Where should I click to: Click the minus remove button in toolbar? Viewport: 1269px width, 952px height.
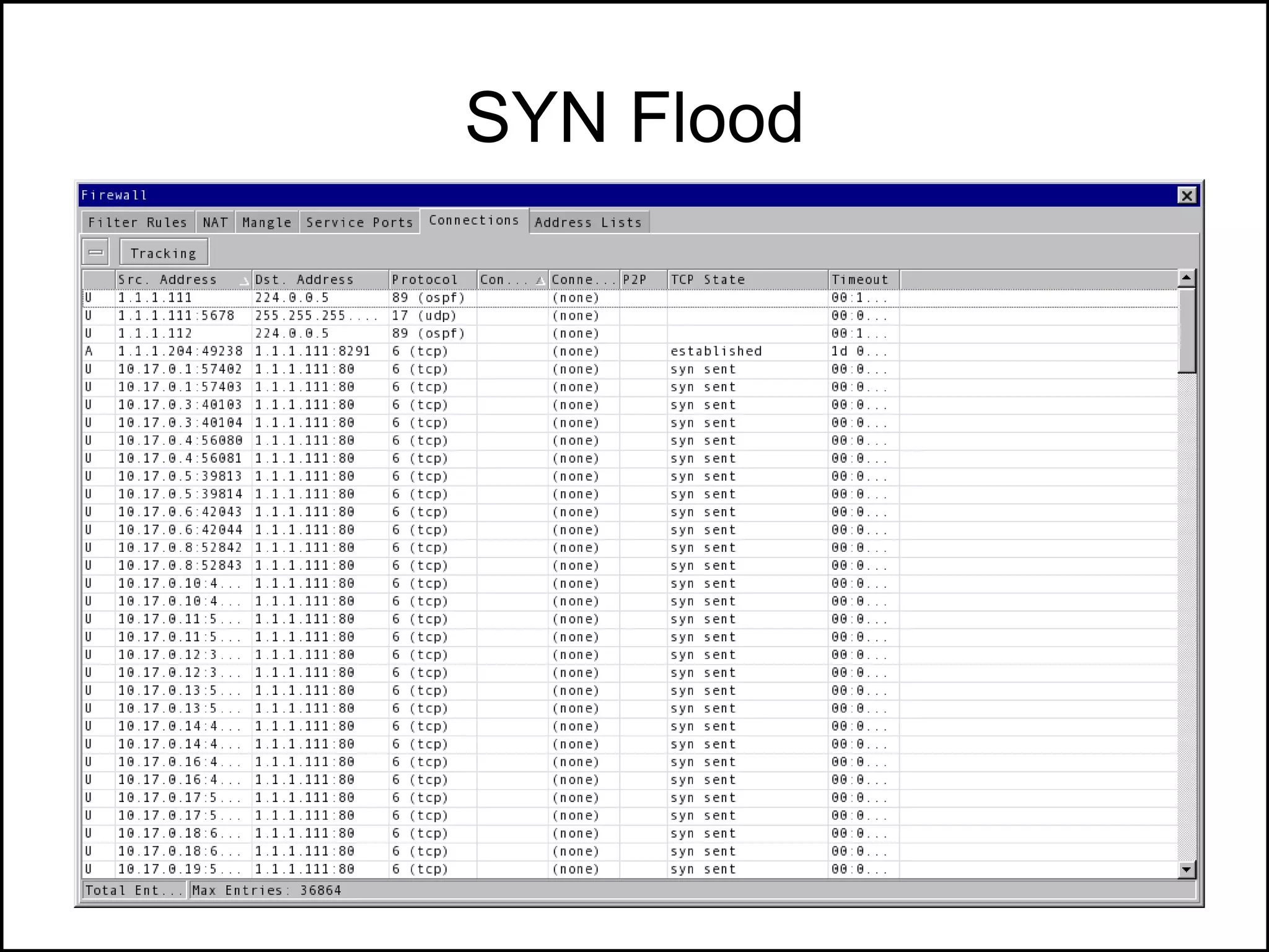(95, 252)
